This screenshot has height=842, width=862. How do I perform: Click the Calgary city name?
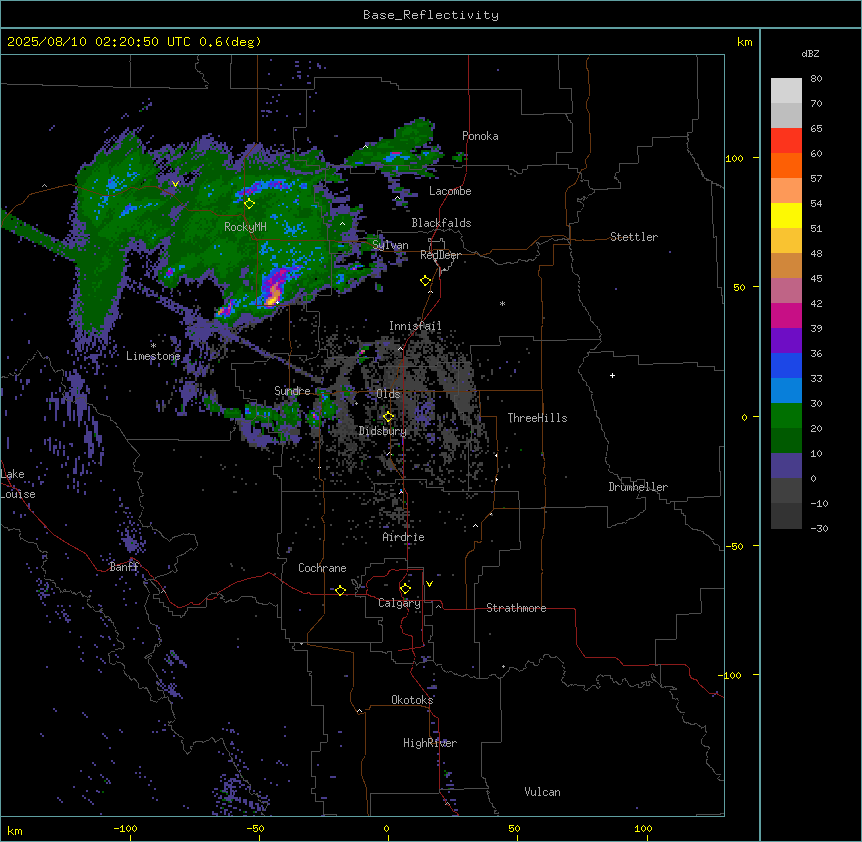coord(399,603)
